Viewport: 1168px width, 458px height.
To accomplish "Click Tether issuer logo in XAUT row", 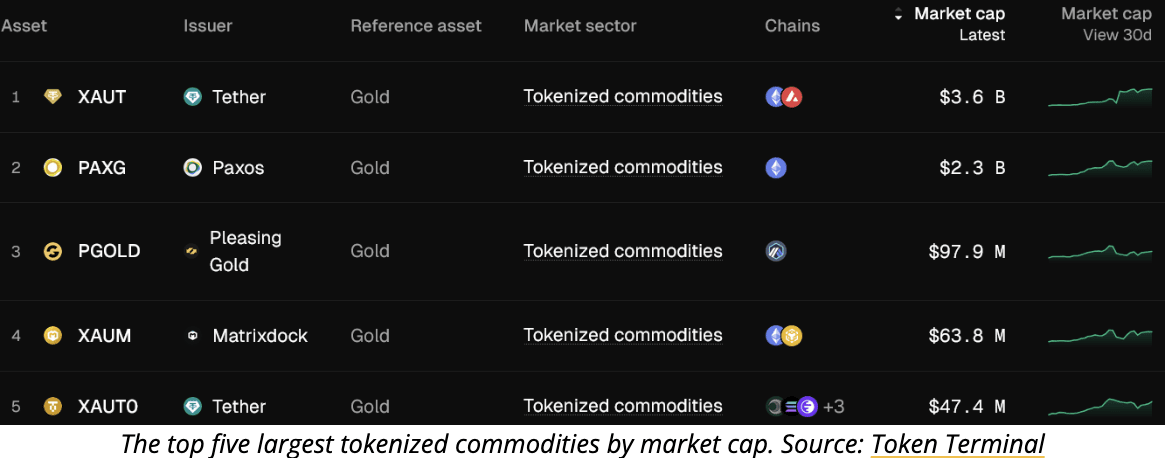I will coord(193,97).
